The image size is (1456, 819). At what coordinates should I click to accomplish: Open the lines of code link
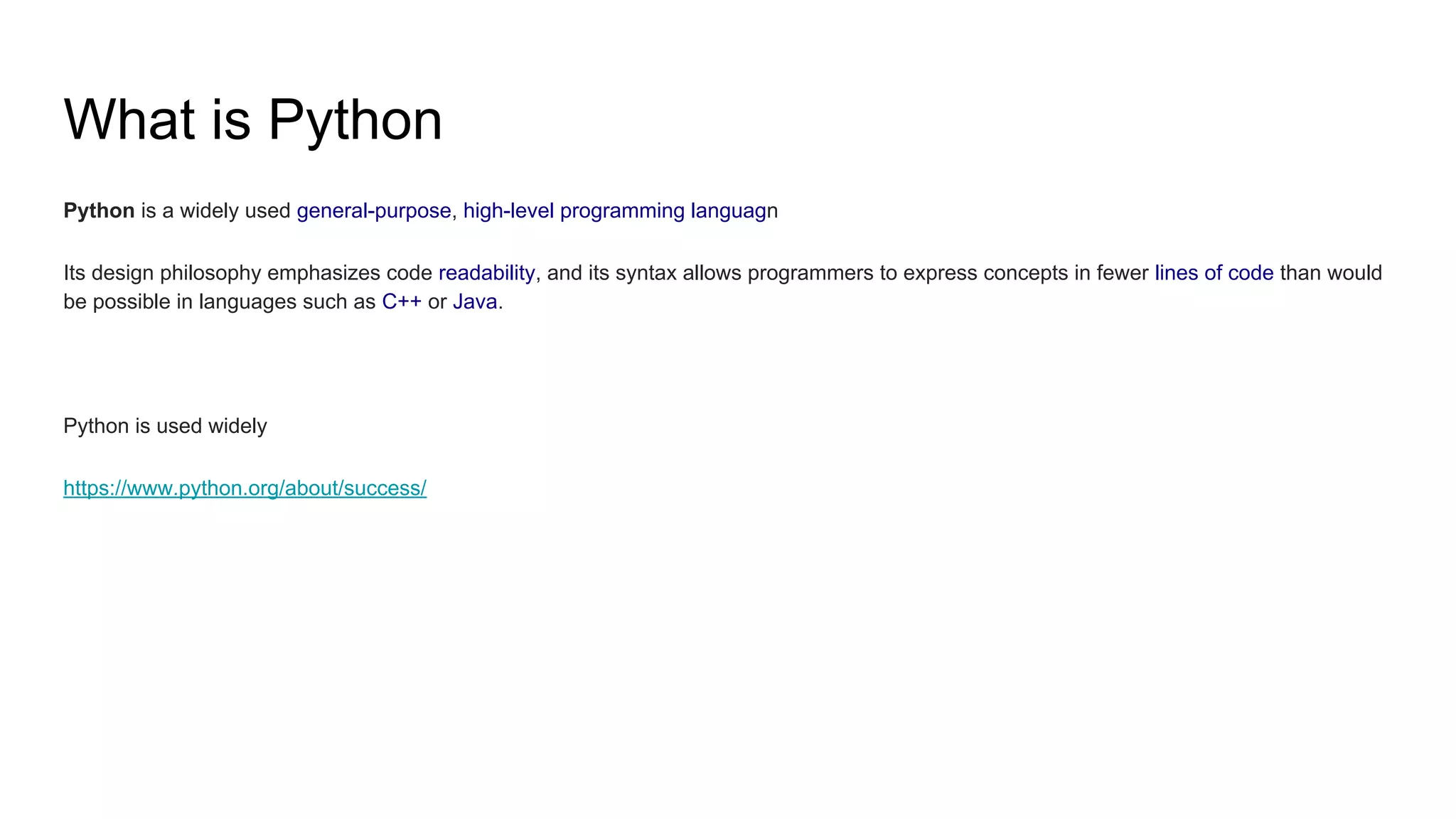(x=1214, y=272)
